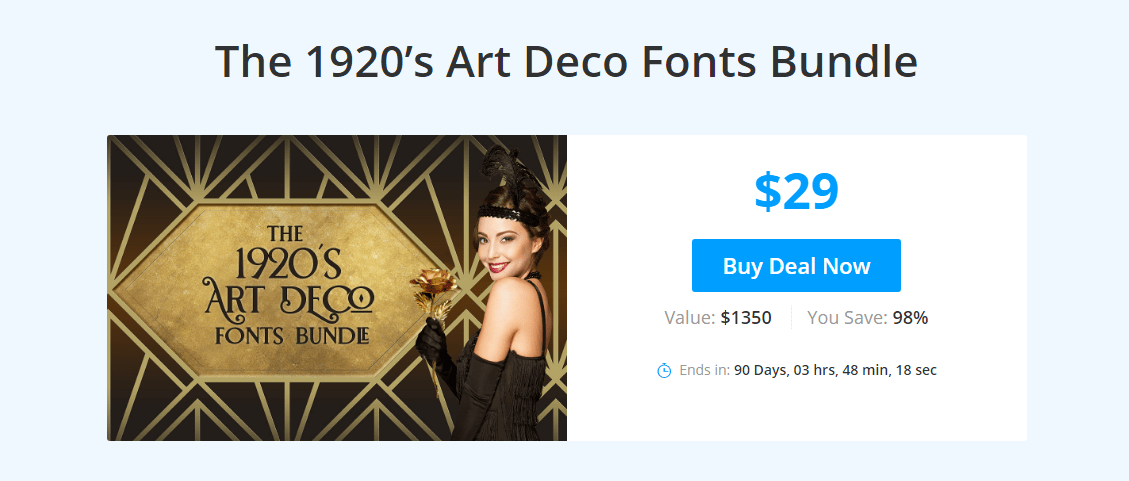
Task: Click the 98% savings figure
Action: (x=910, y=318)
